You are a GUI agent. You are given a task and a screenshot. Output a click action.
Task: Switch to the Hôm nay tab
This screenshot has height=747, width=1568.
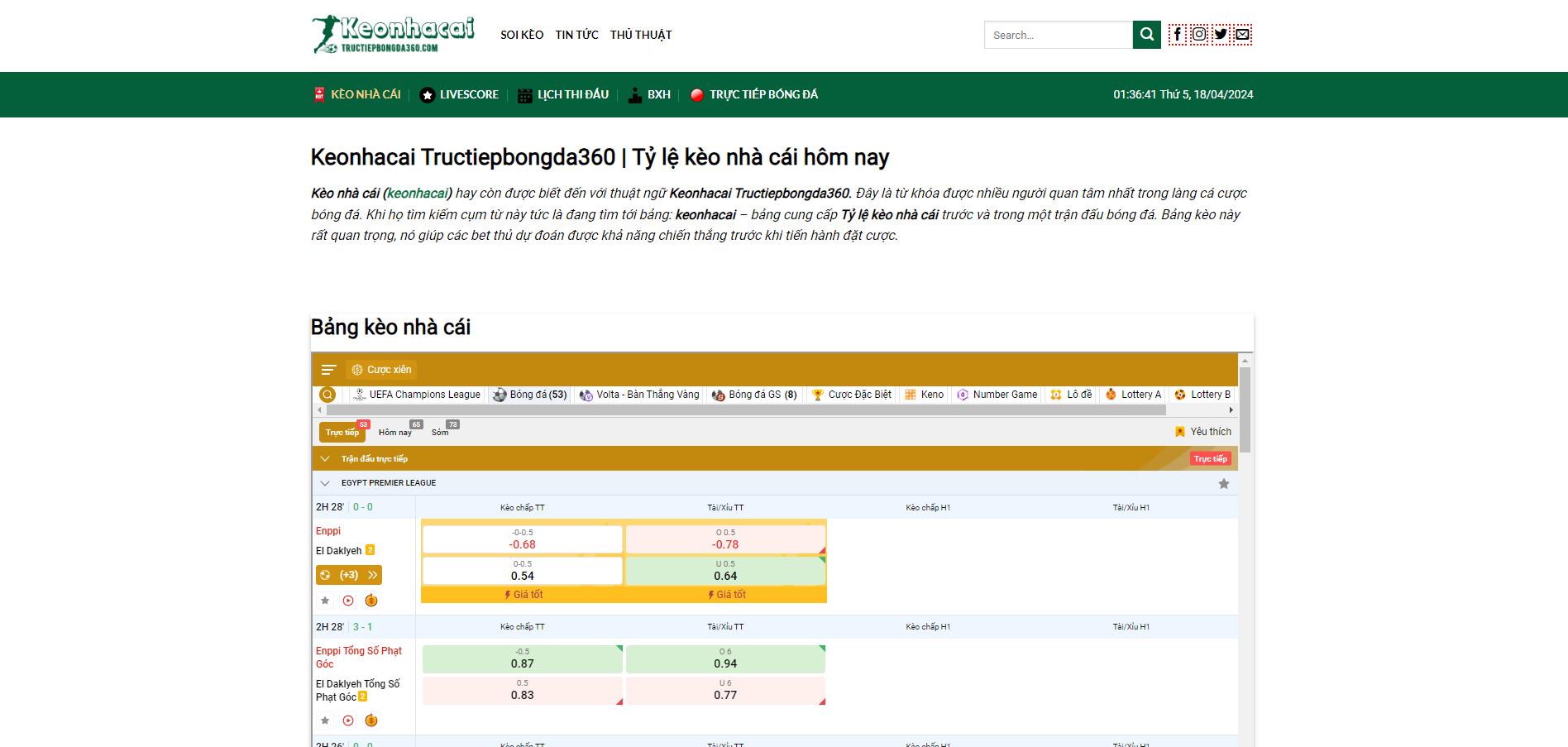395,432
